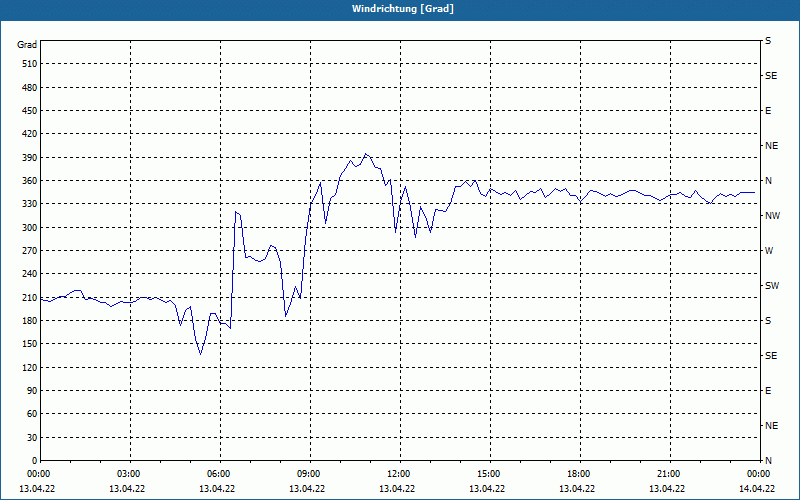Viewport: 800px width, 500px height.
Task: Select the date 13.04.22 below 06:00
Action: [x=217, y=488]
